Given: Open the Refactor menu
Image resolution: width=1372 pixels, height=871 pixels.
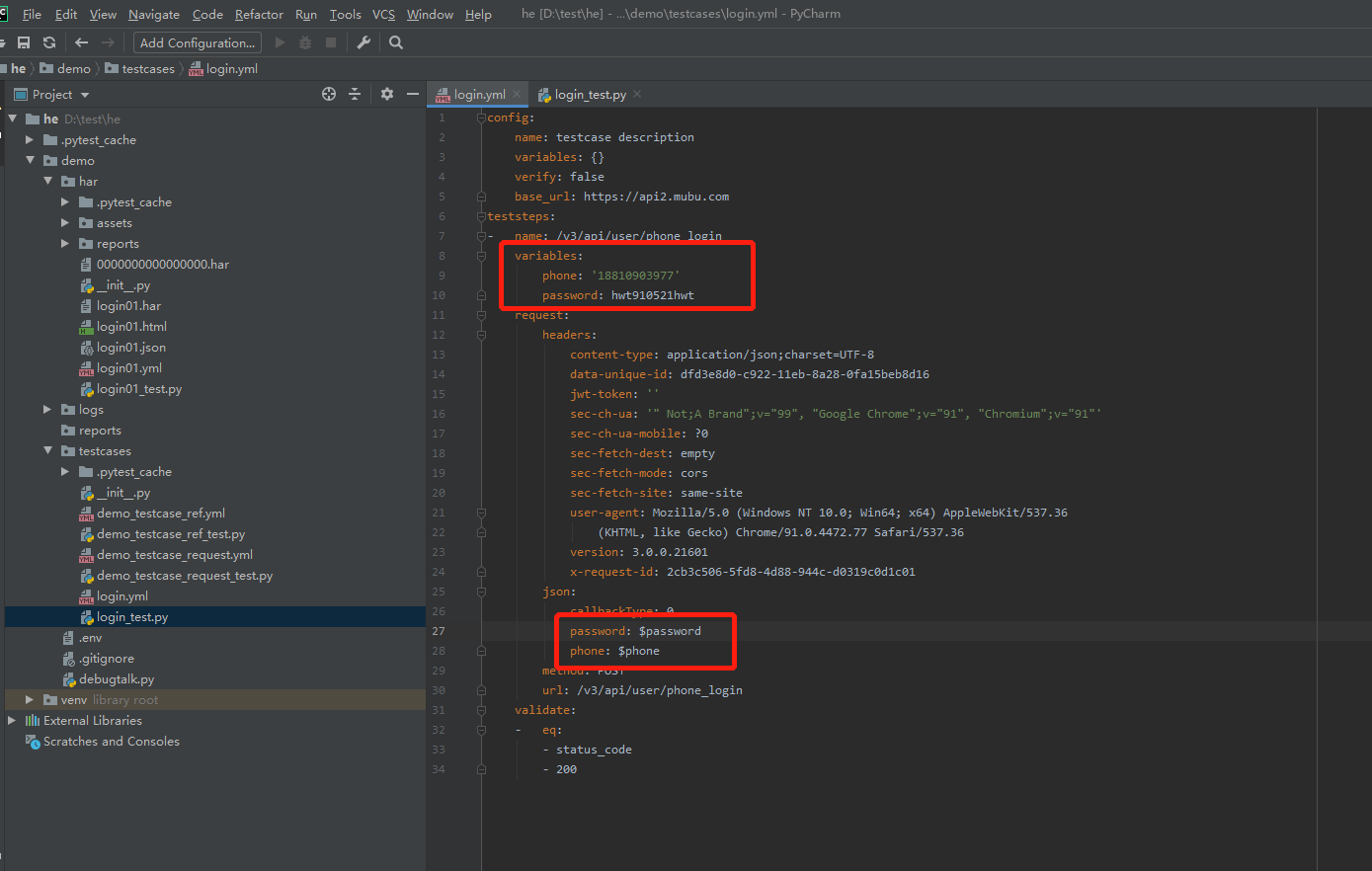Looking at the screenshot, I should pyautogui.click(x=259, y=14).
